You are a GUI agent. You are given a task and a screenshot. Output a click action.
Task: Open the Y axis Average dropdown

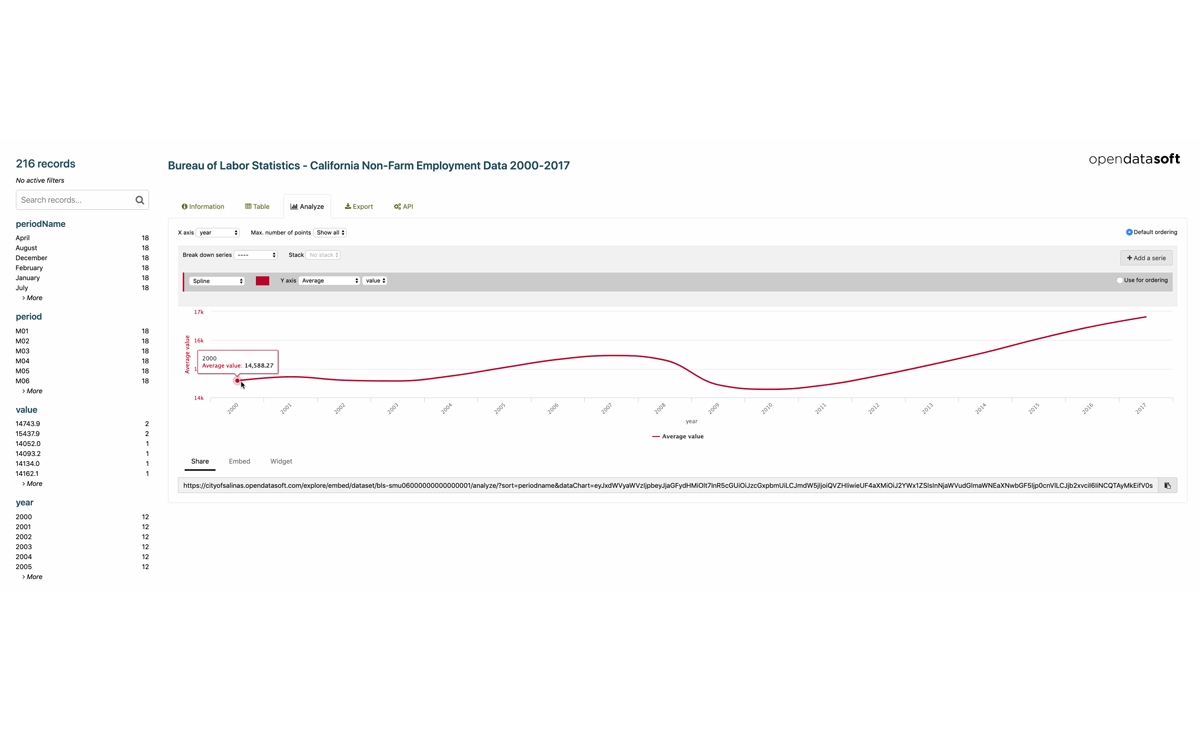coord(329,281)
